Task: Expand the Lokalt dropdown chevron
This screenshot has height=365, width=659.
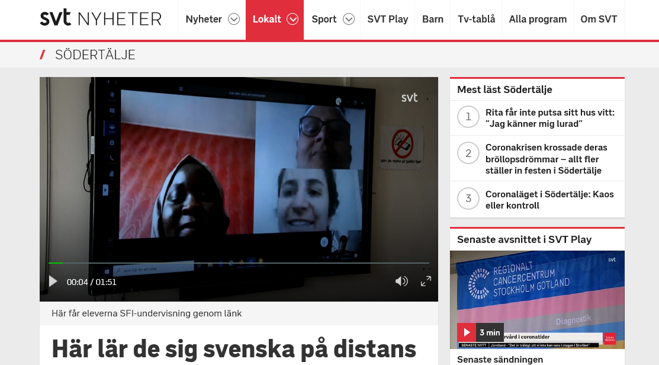Action: [x=293, y=19]
